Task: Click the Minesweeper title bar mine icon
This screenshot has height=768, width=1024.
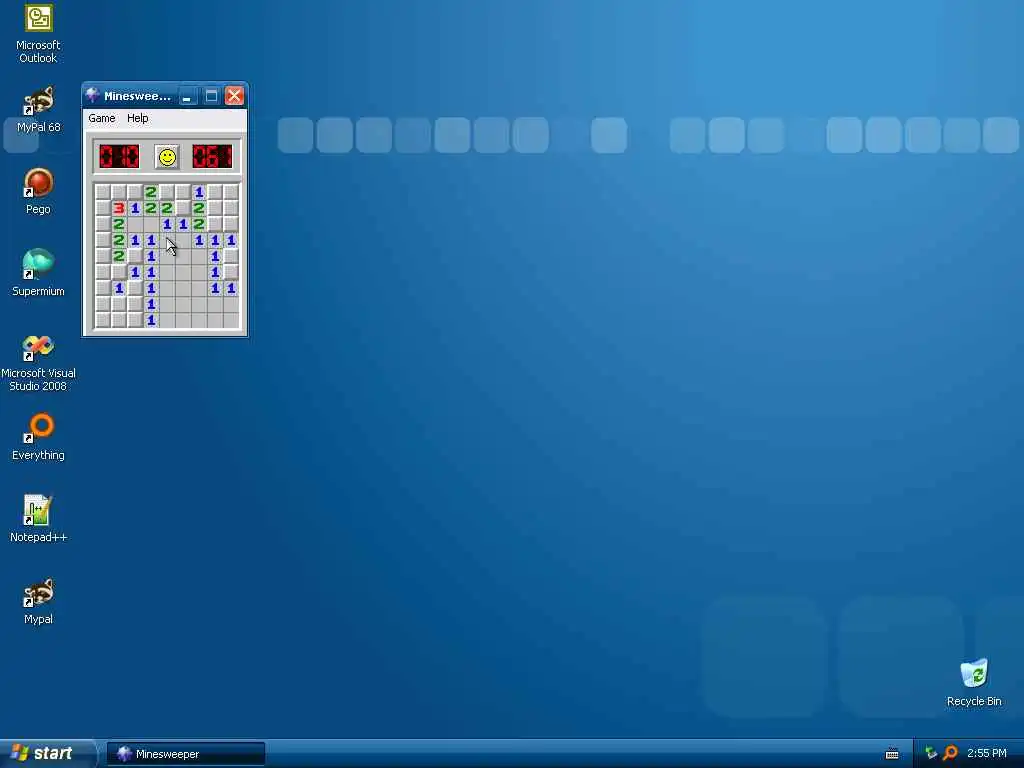Action: coord(93,96)
